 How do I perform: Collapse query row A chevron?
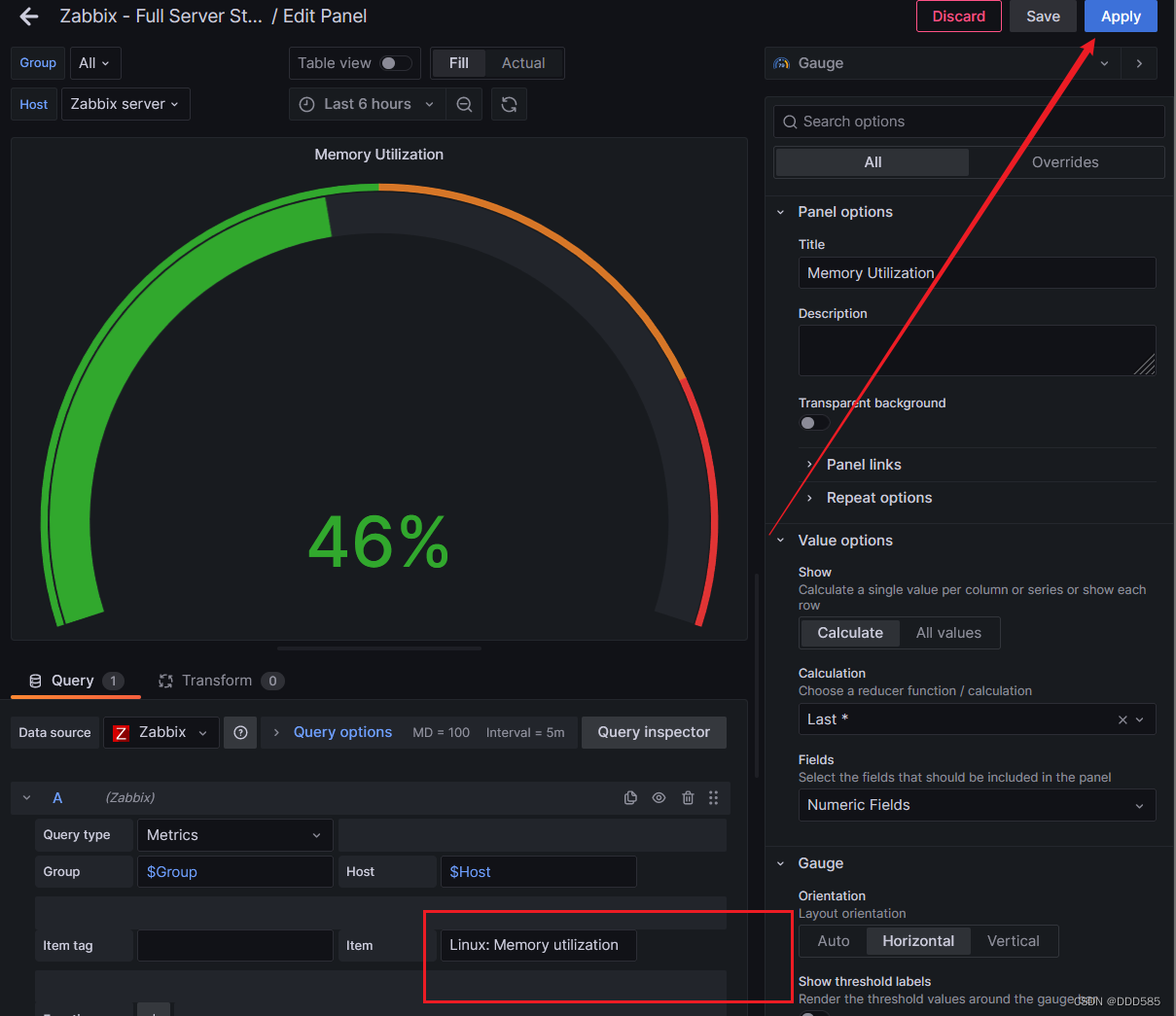tap(27, 797)
